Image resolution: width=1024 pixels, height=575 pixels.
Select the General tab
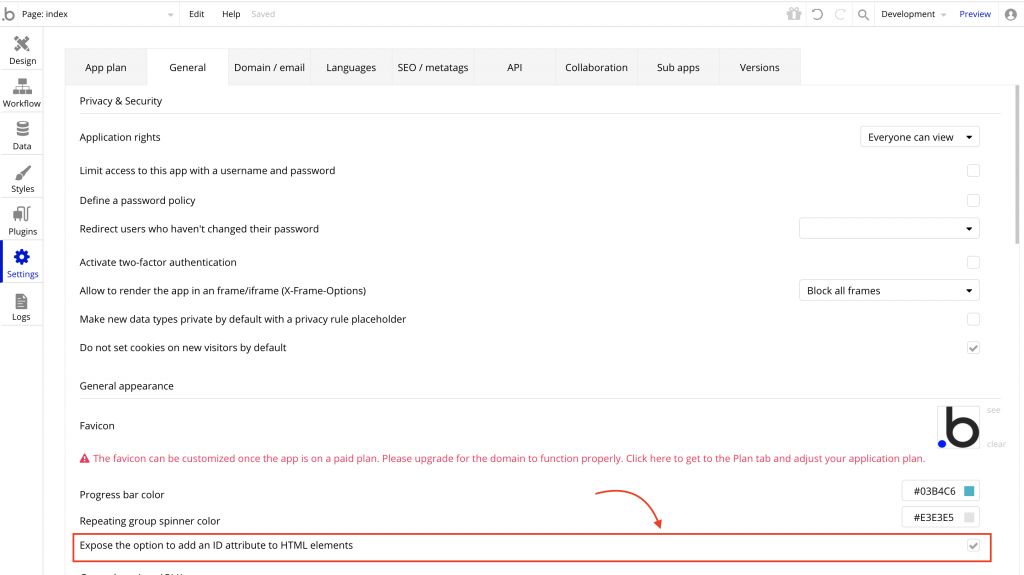tap(187, 67)
